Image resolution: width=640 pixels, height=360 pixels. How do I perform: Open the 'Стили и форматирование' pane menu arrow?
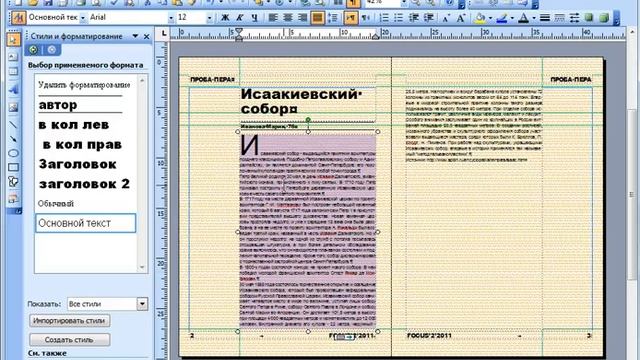135,36
